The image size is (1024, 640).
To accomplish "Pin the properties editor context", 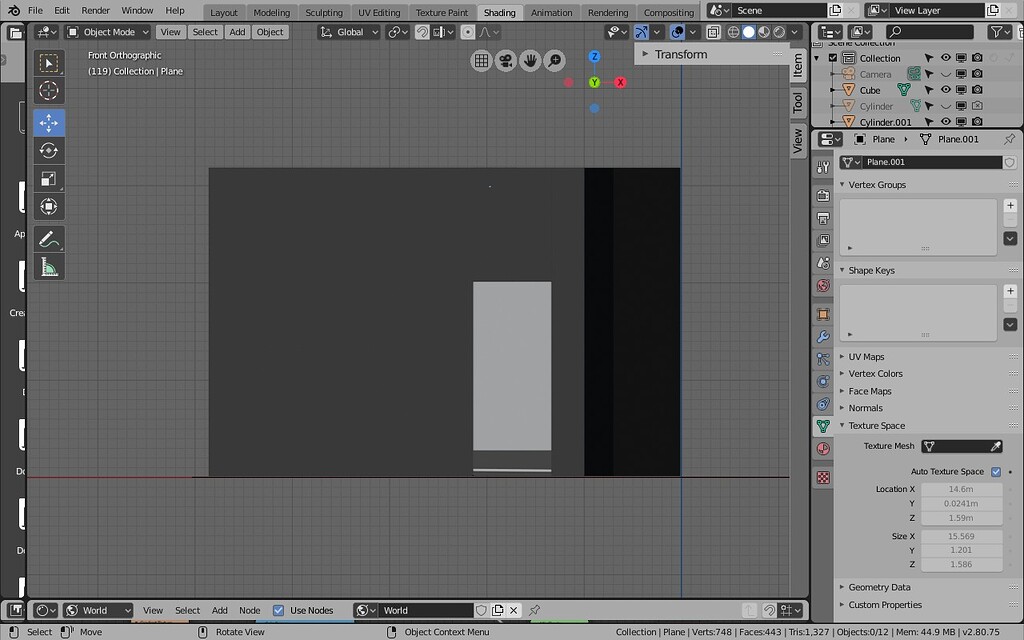I will 1010,139.
